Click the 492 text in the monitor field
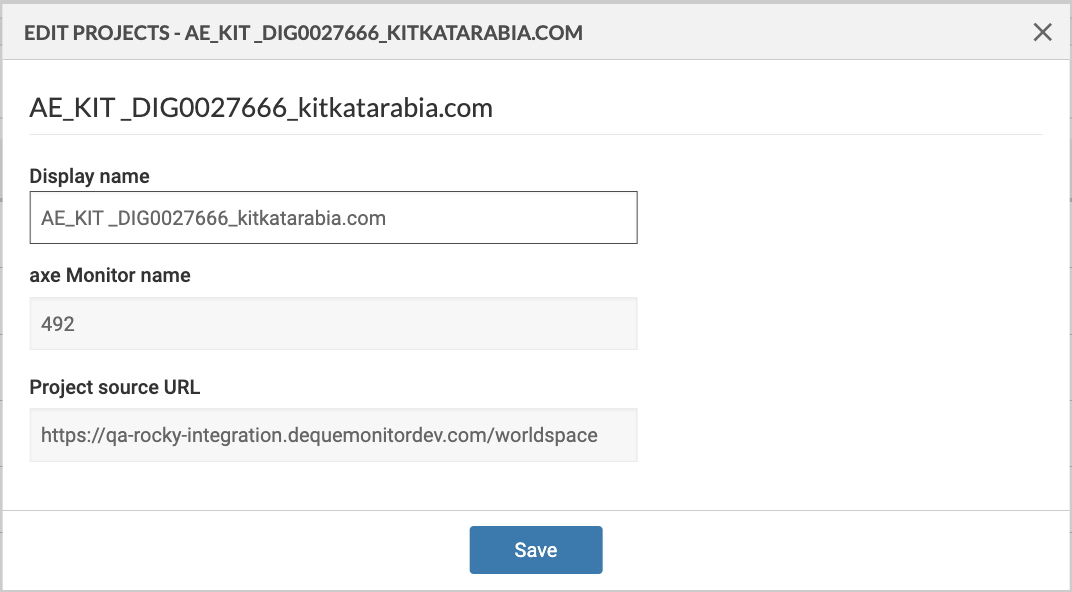The width and height of the screenshot is (1072, 592). click(x=58, y=324)
